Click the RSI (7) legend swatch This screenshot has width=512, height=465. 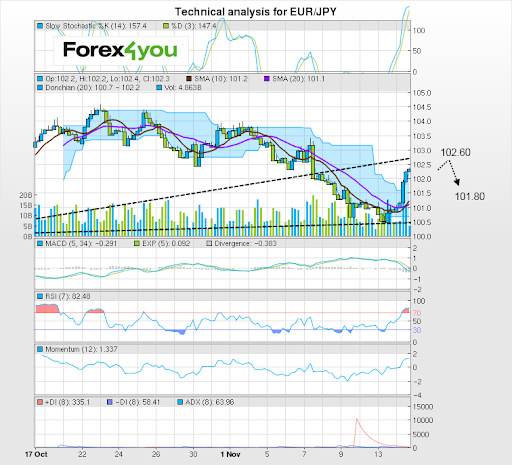pos(40,296)
